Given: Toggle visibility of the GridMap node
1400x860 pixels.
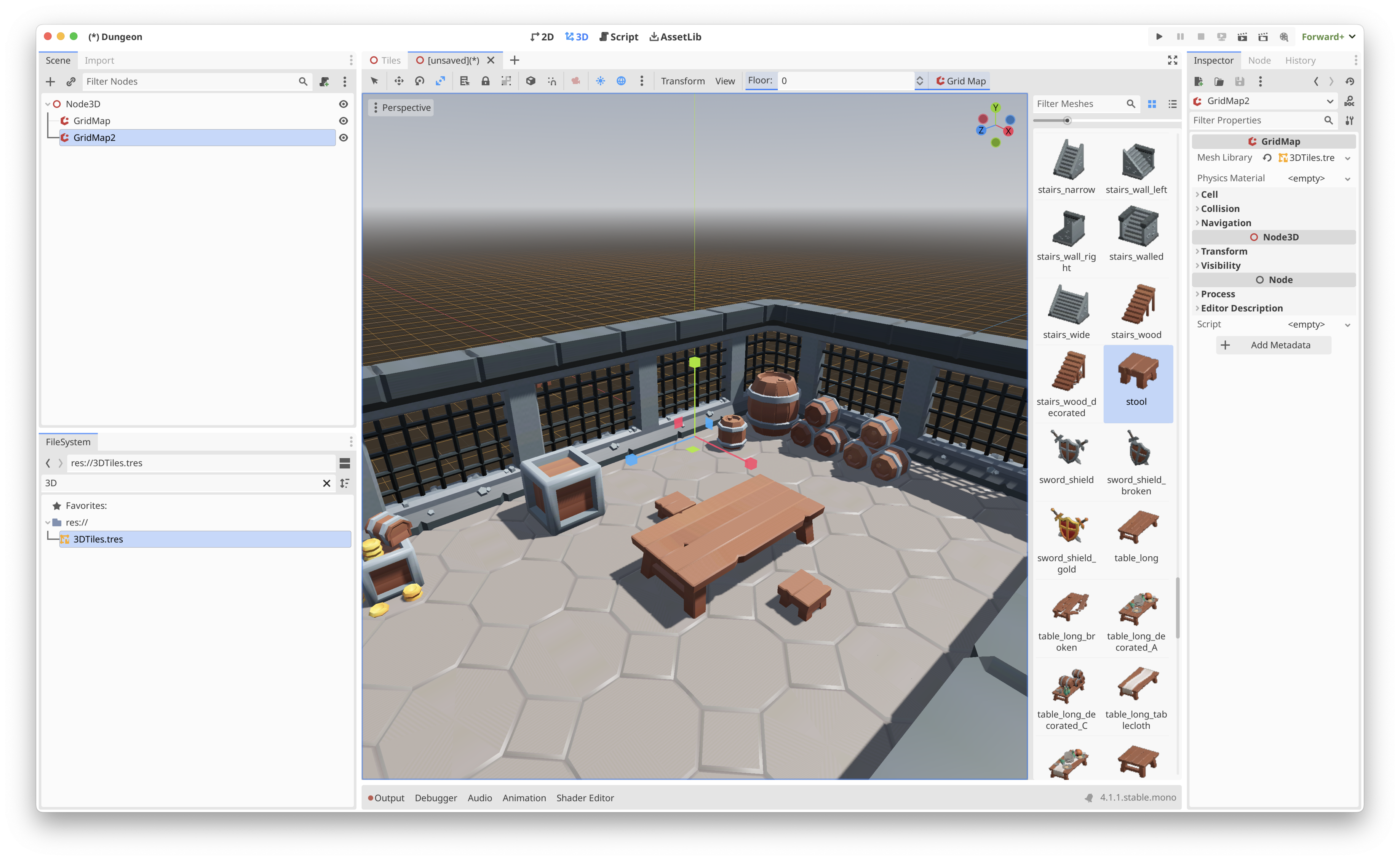Looking at the screenshot, I should (343, 120).
